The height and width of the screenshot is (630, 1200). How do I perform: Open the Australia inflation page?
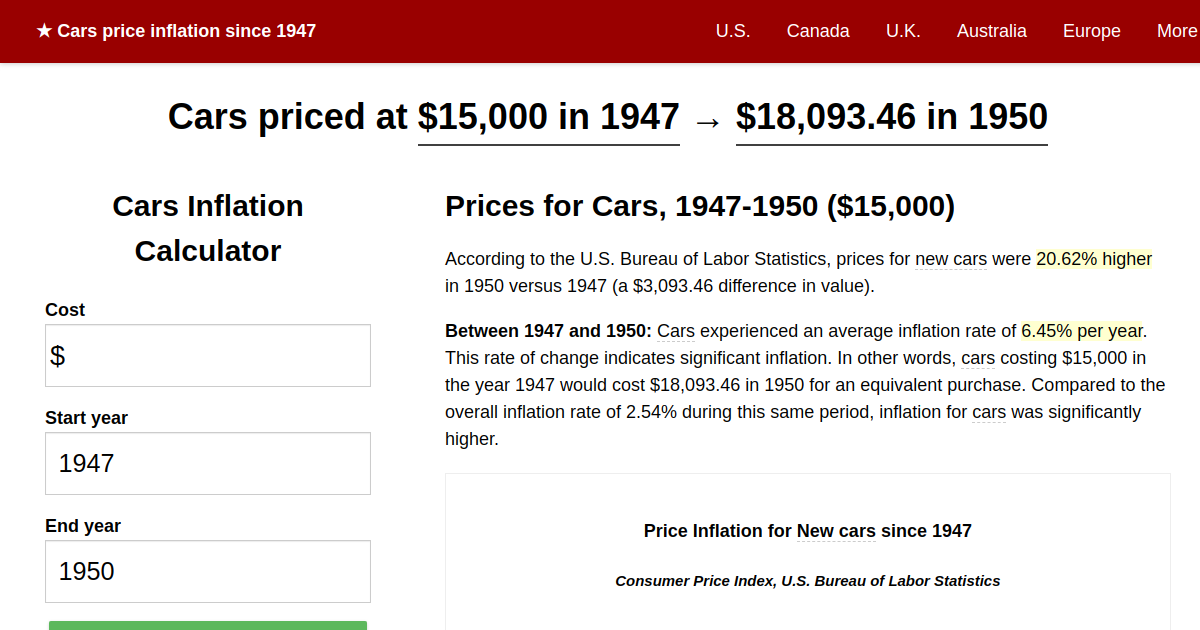991,31
